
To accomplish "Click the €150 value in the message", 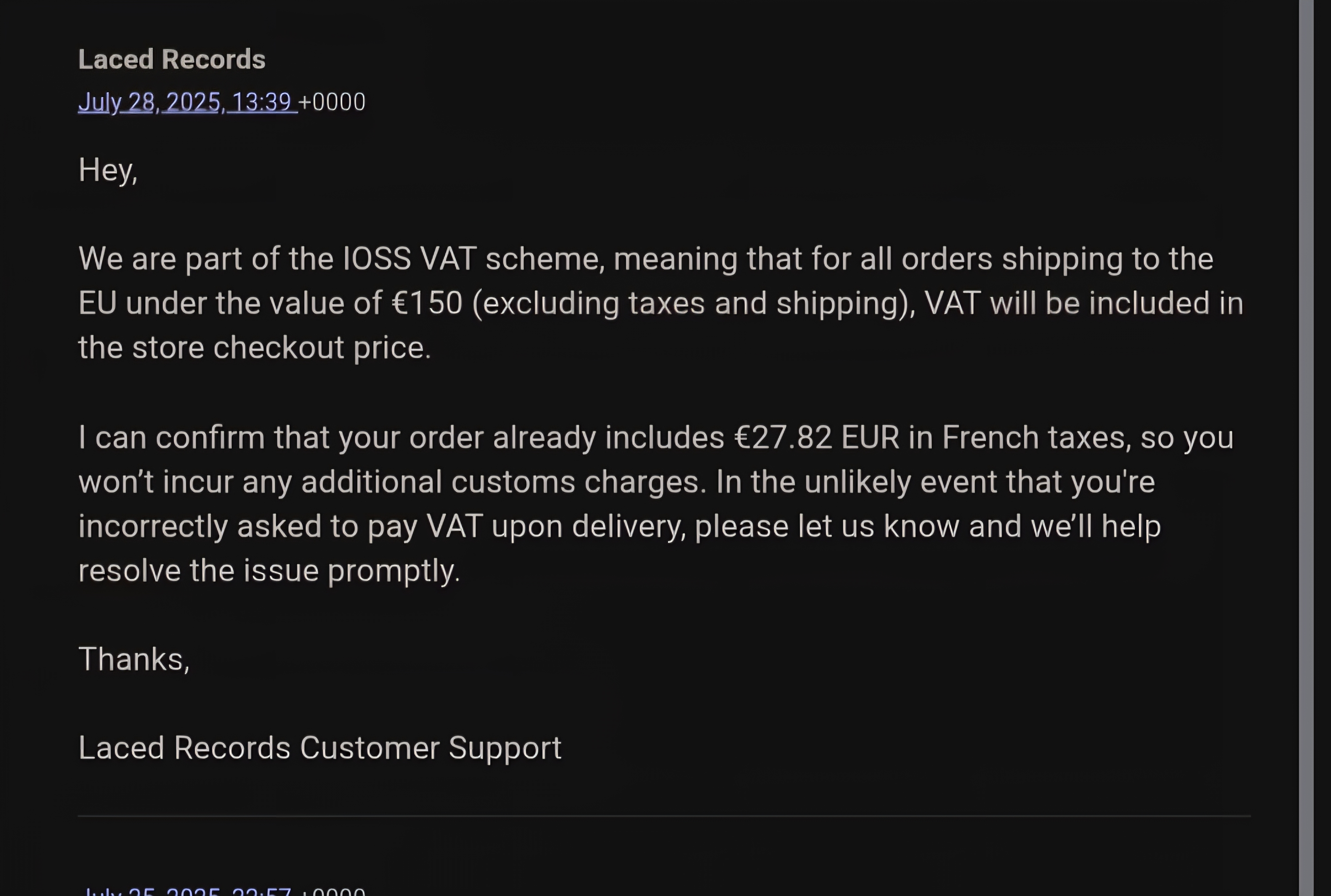I will pyautogui.click(x=427, y=303).
